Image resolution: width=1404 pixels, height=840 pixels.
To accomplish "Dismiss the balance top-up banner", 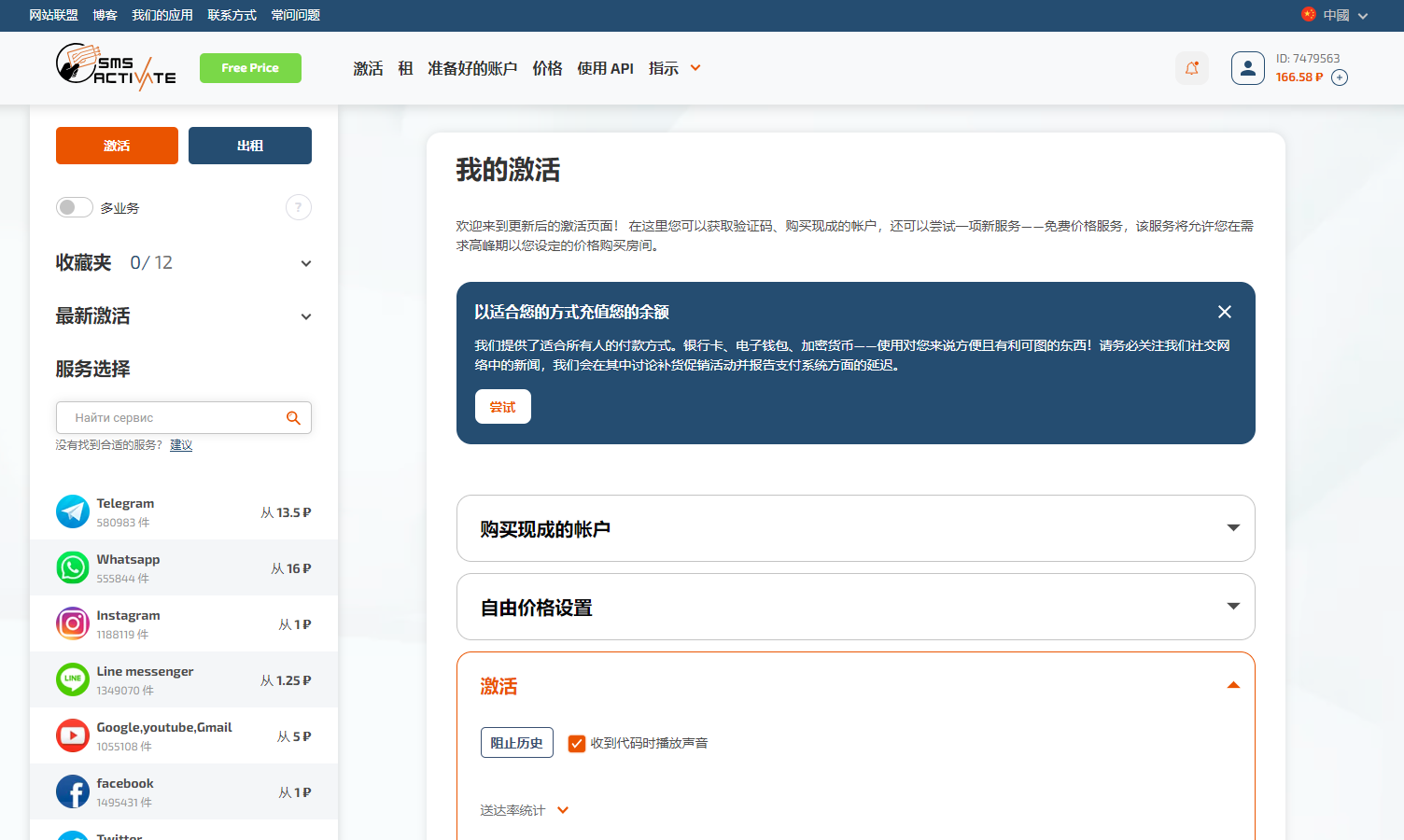I will (1224, 312).
